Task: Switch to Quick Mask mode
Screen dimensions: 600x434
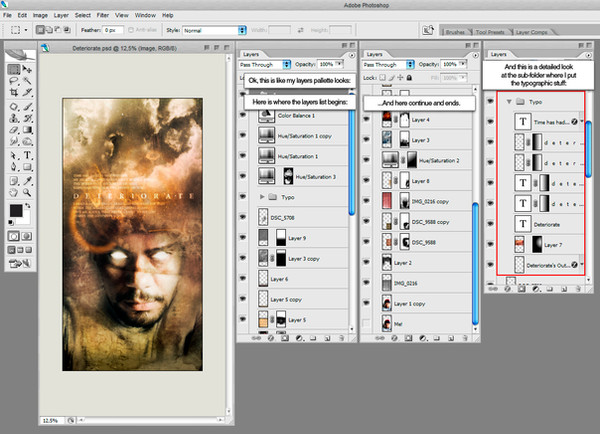Action: (26, 236)
